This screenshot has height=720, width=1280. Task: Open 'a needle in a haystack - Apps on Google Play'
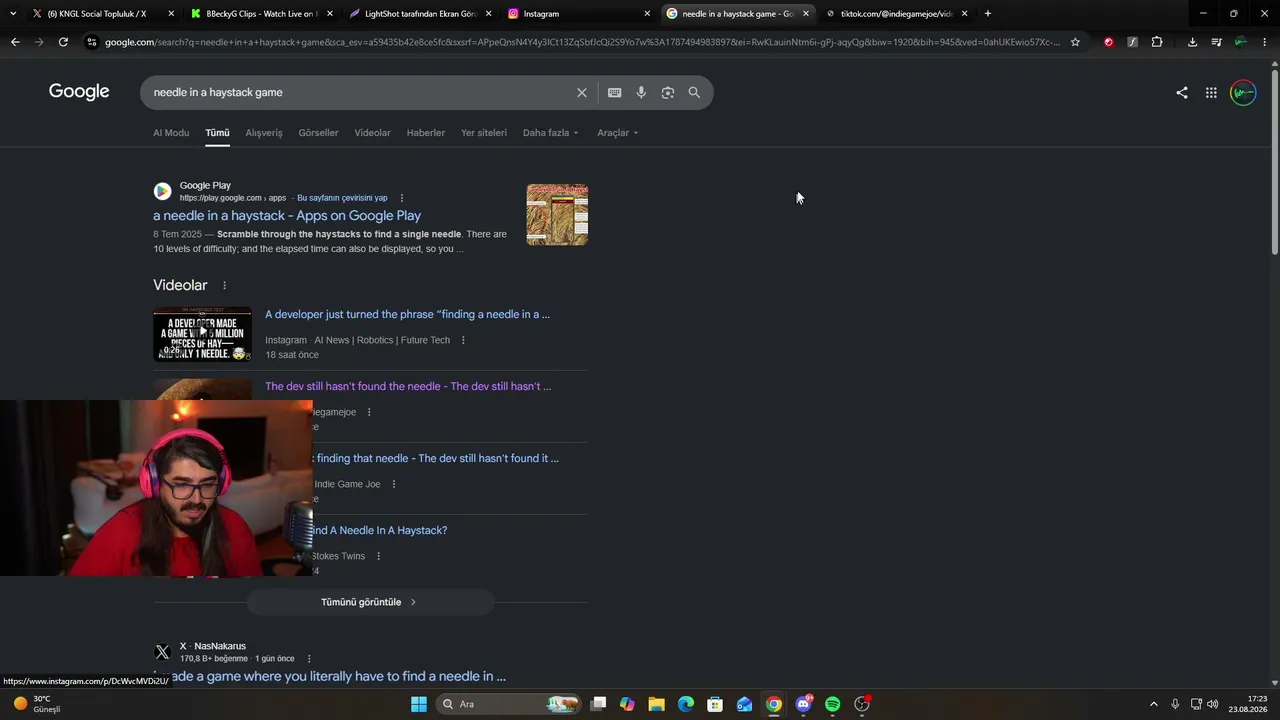(287, 216)
